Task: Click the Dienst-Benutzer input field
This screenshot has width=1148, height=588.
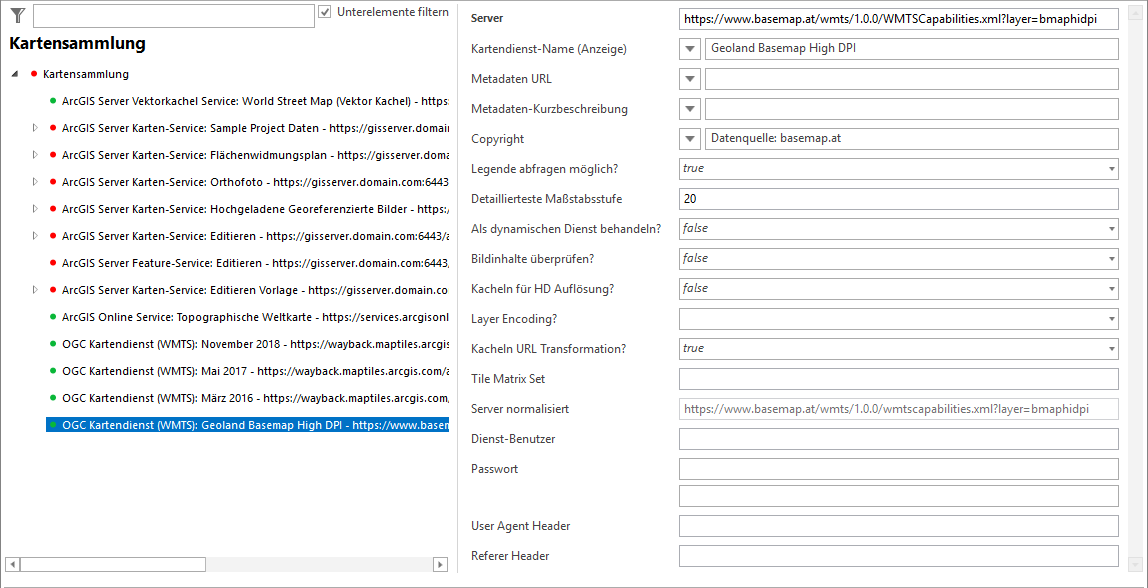Action: pyautogui.click(x=897, y=439)
